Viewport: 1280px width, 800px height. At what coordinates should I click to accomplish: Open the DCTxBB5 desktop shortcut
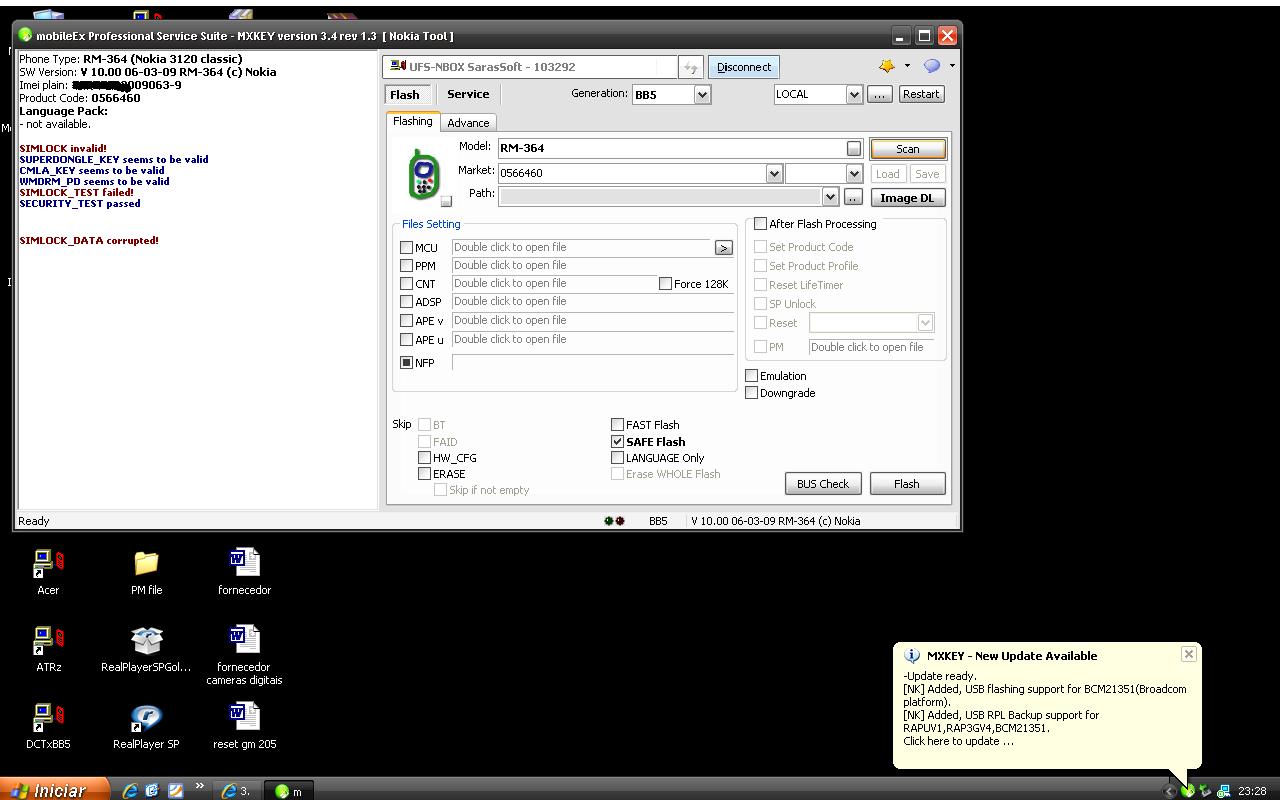click(x=48, y=726)
